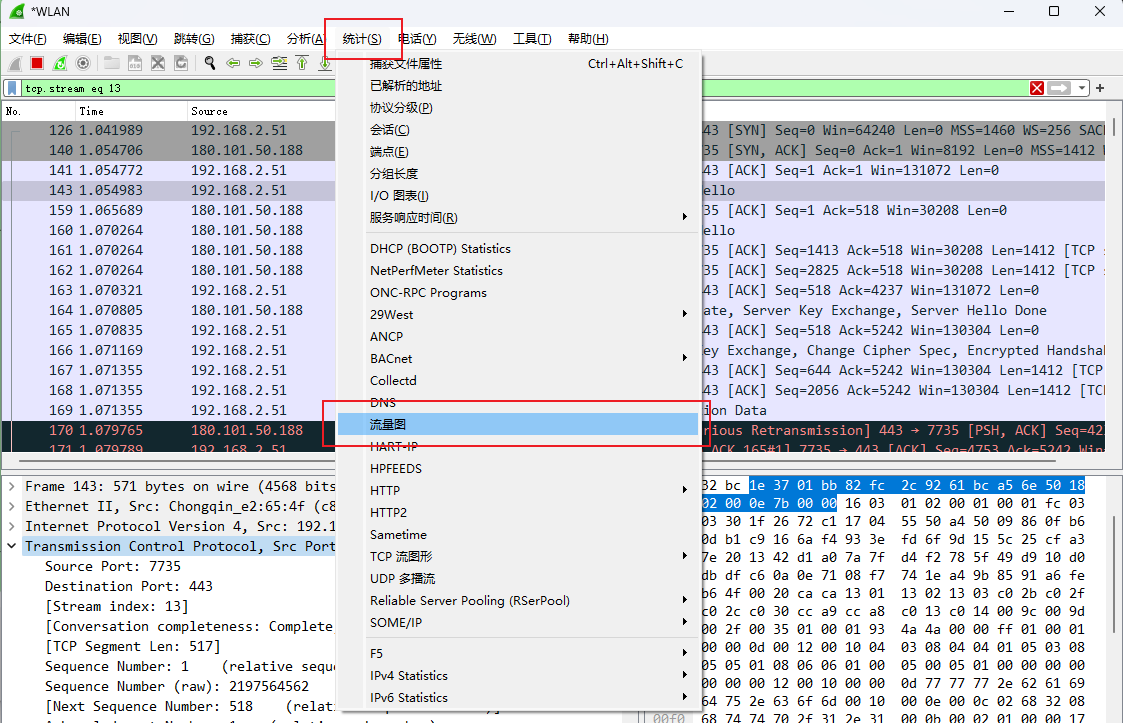This screenshot has height=723, width=1123.
Task: Open the filter history dropdown arrow
Action: [1081, 88]
